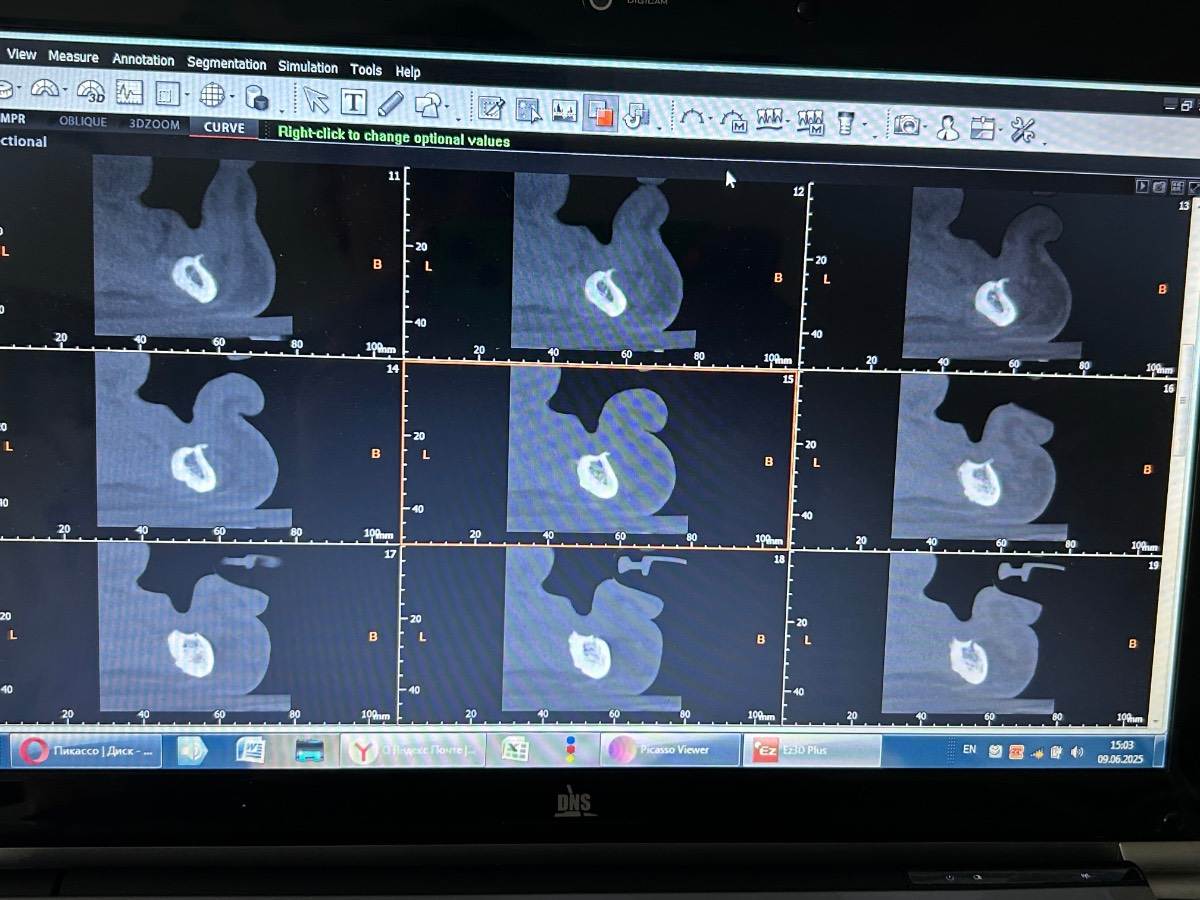Screen dimensions: 1200x900
Task: Open the Annotation menu
Action: coord(143,60)
